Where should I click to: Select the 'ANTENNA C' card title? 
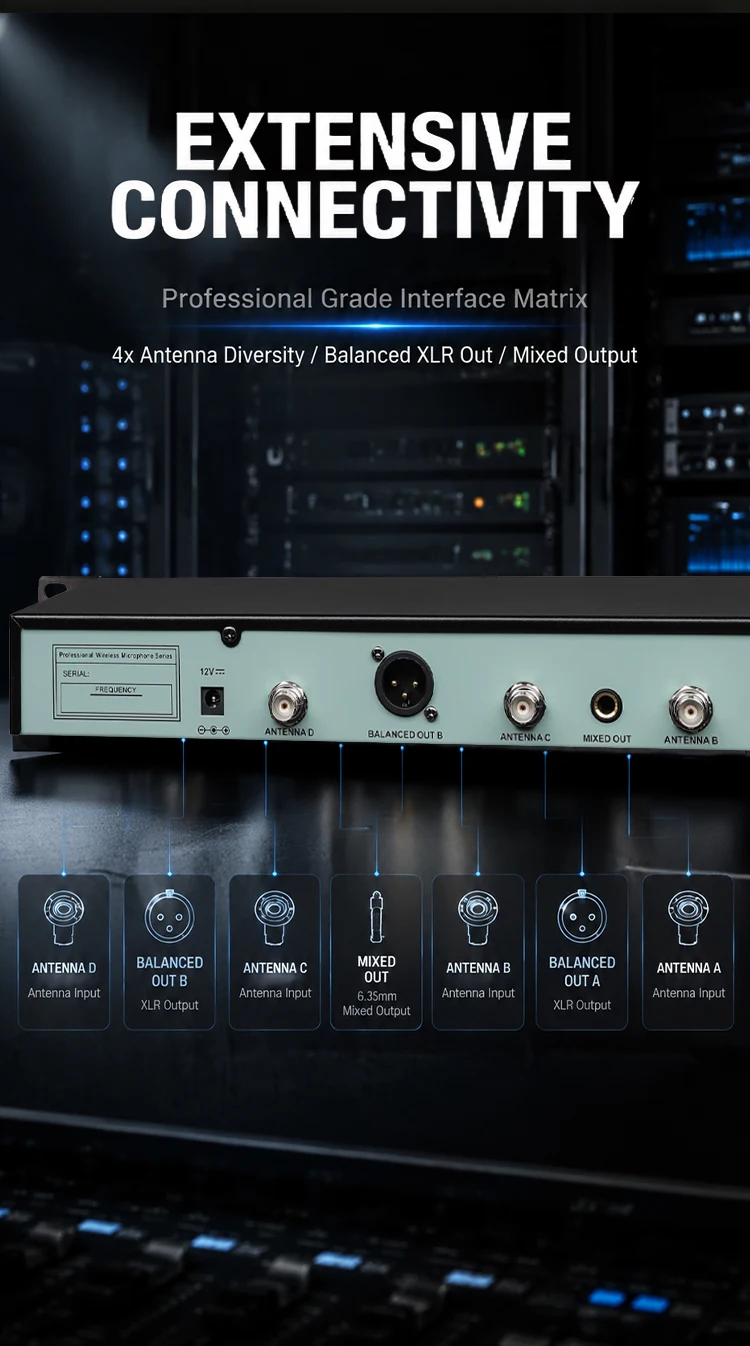click(275, 968)
